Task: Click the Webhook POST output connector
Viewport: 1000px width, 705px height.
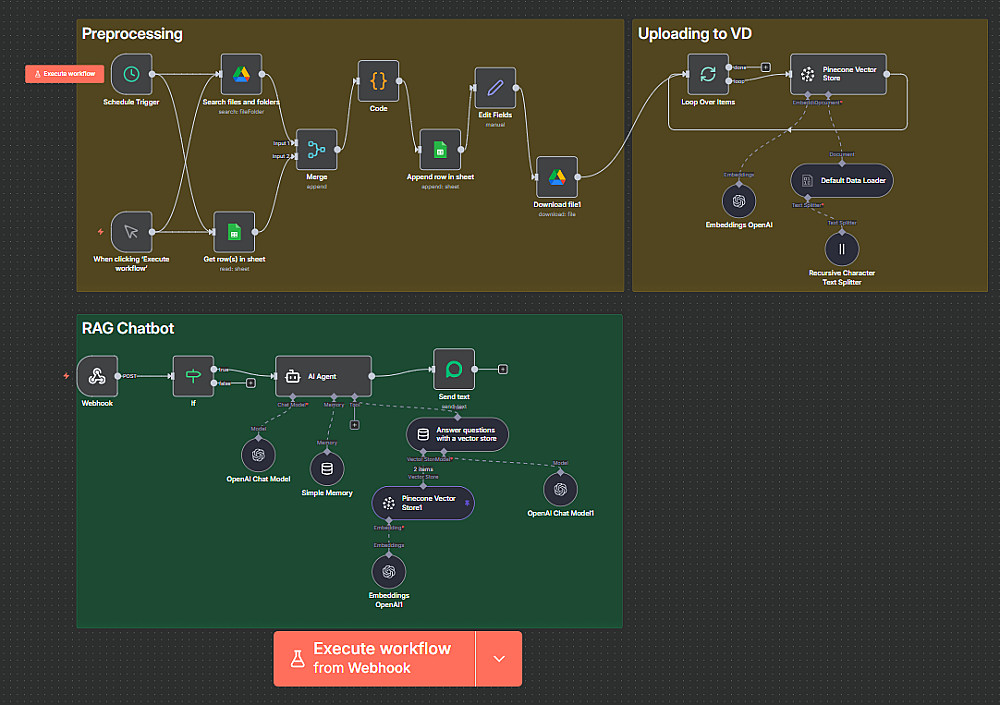Action: click(118, 376)
